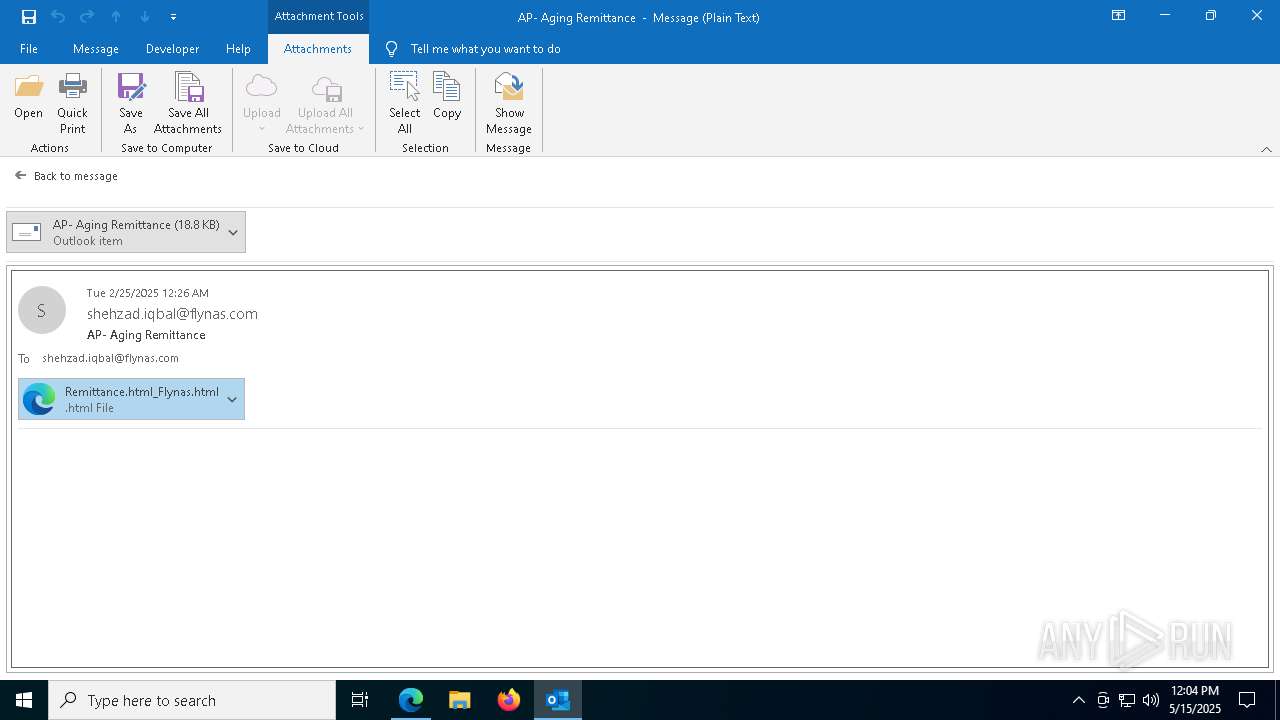1280x720 pixels.
Task: Open the Customize Quick Access Toolbar dropdown
Action: point(173,17)
